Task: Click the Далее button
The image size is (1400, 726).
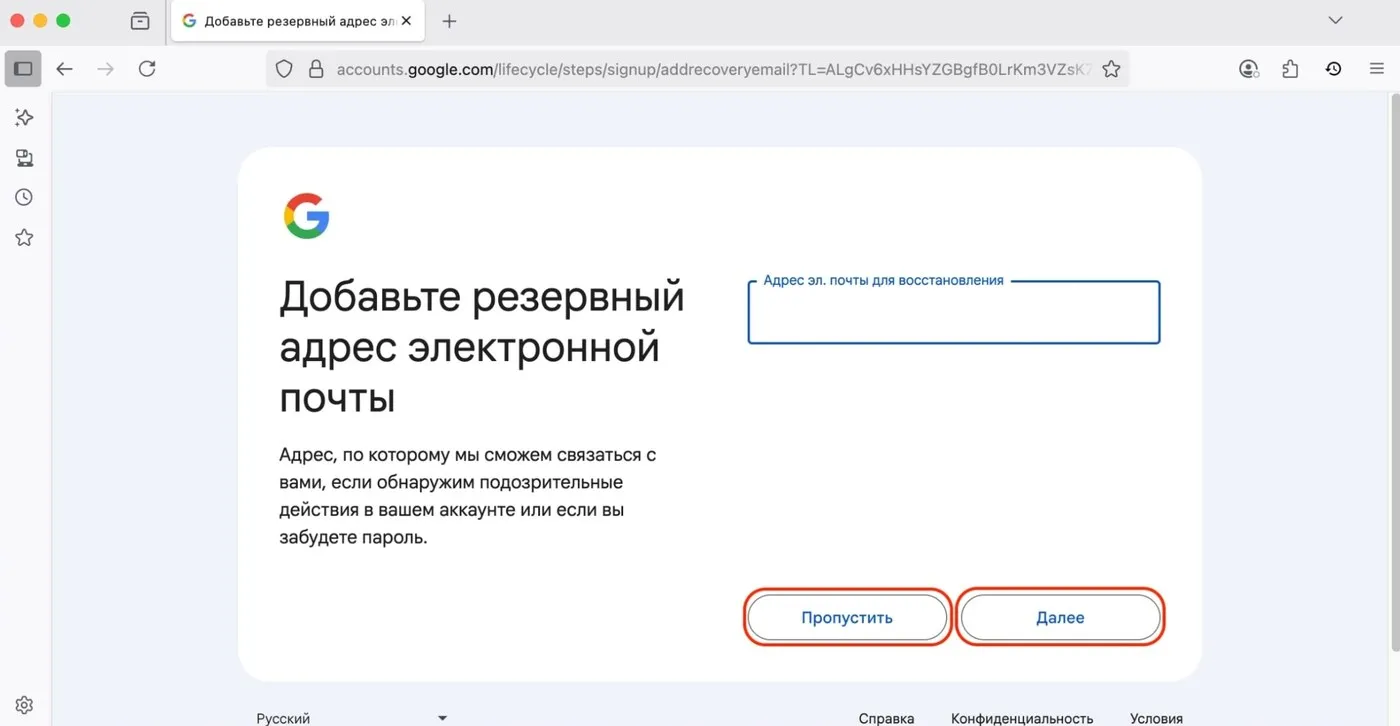Action: [1060, 617]
